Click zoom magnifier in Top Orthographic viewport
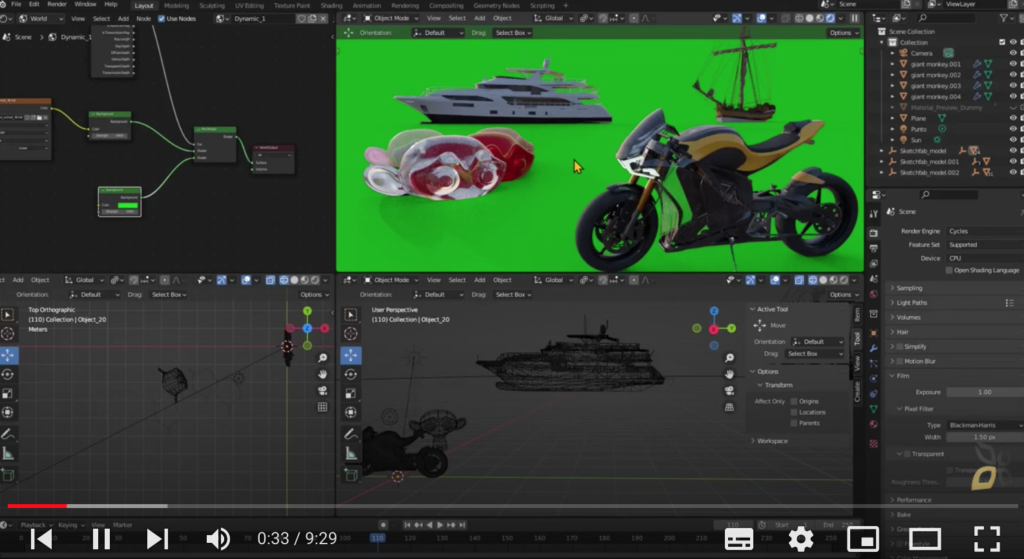The width and height of the screenshot is (1024, 559). (x=323, y=358)
